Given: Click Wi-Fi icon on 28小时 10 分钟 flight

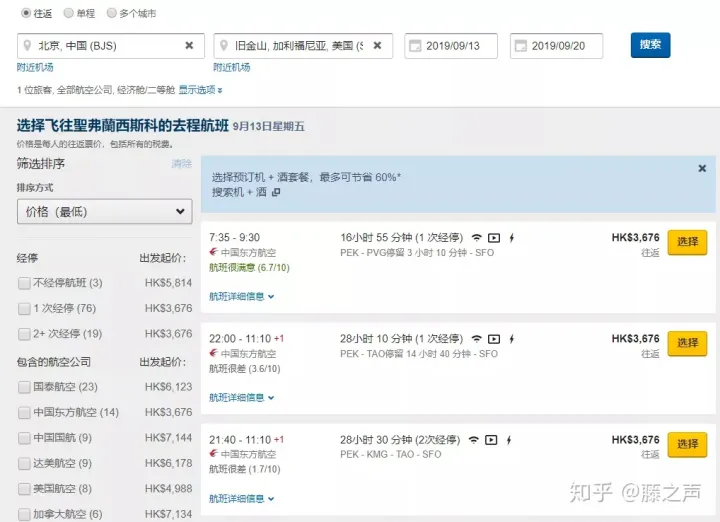Looking at the screenshot, I should pyautogui.click(x=477, y=339).
